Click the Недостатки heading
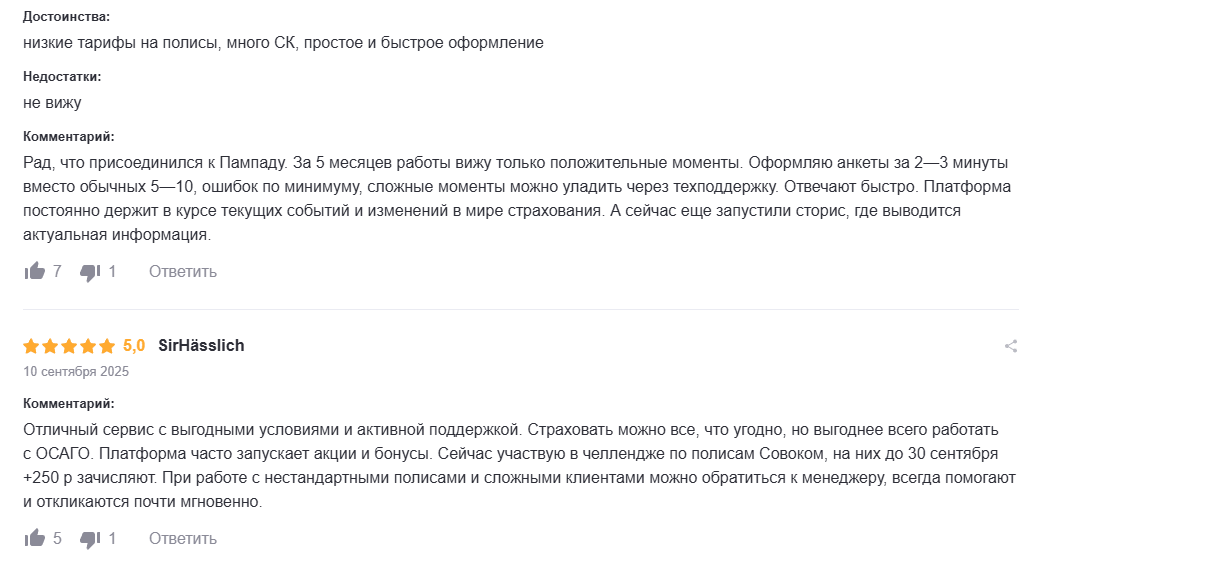Image resolution: width=1223 pixels, height=564 pixels. 62,76
